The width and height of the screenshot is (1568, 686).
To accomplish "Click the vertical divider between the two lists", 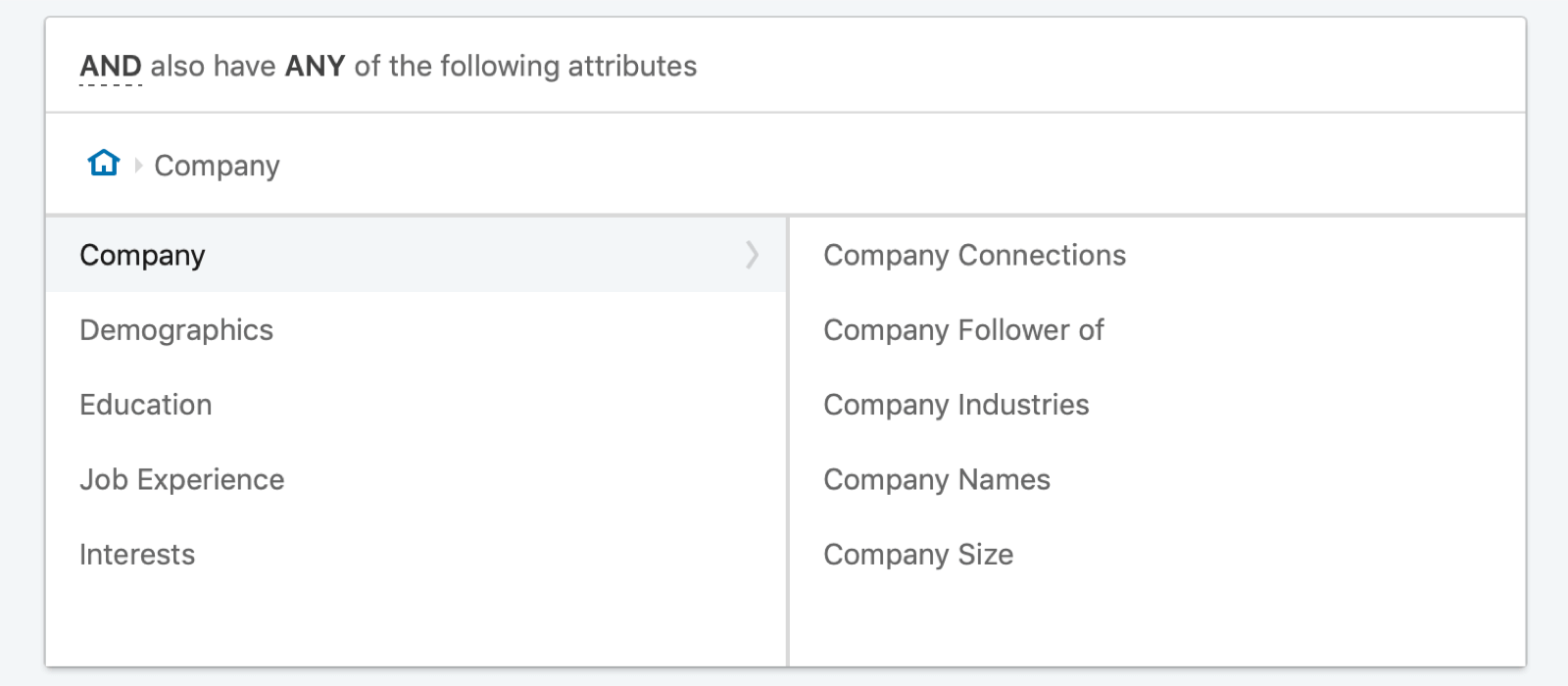I will (x=788, y=441).
